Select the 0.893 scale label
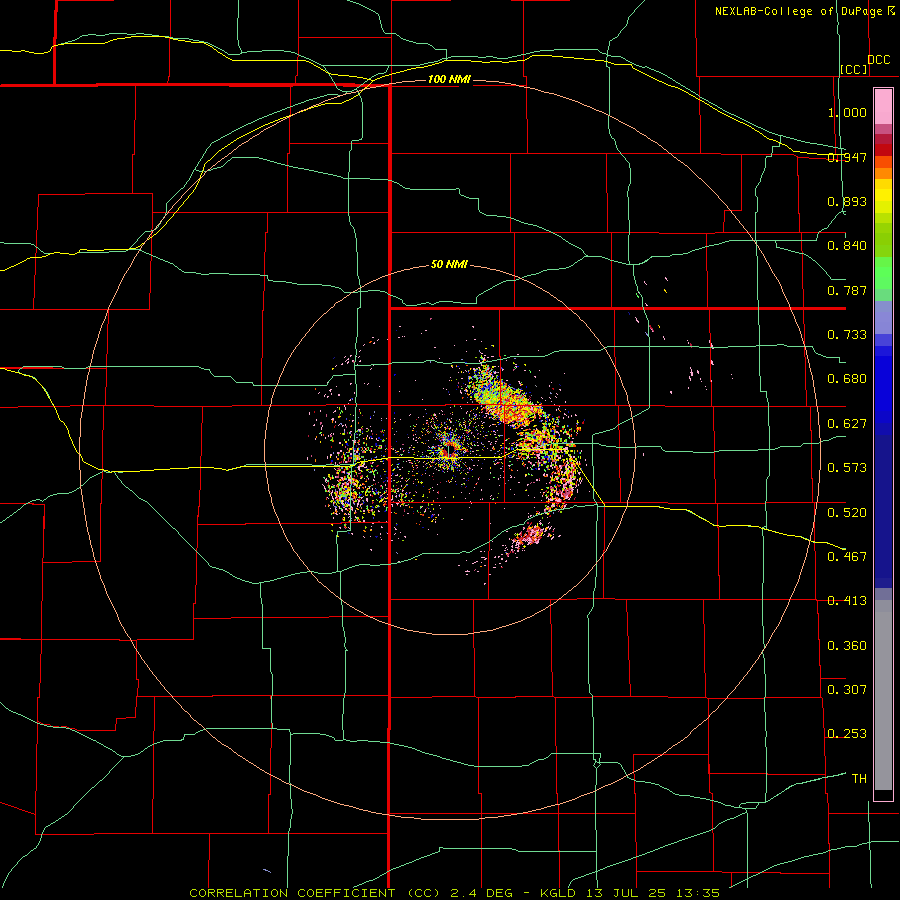 [847, 201]
